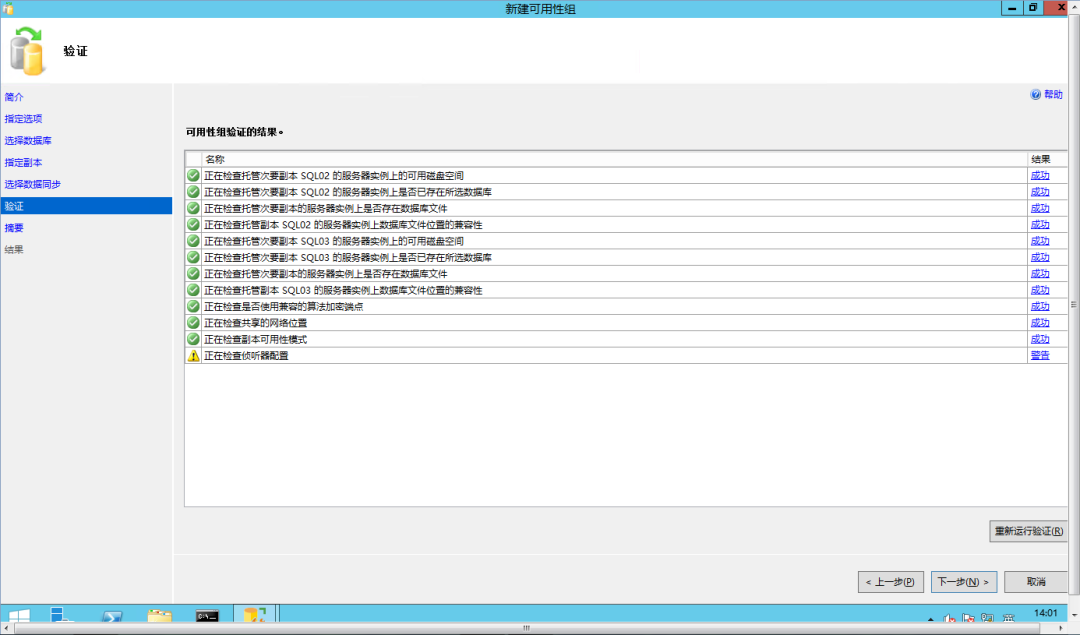Click 重新运行验证(R) button

pyautogui.click(x=1028, y=531)
